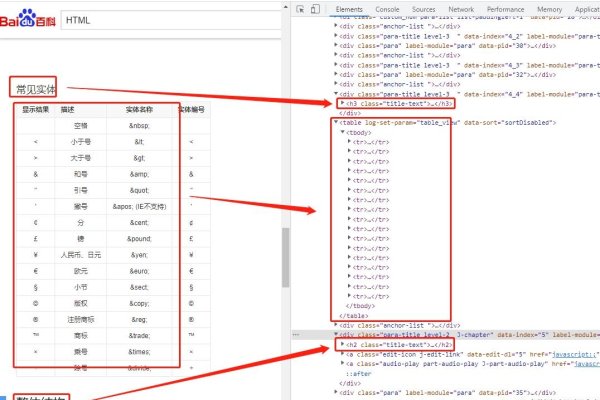Click the javascript href link on the edit-icon anchor
The width and height of the screenshot is (600, 400).
573,354
